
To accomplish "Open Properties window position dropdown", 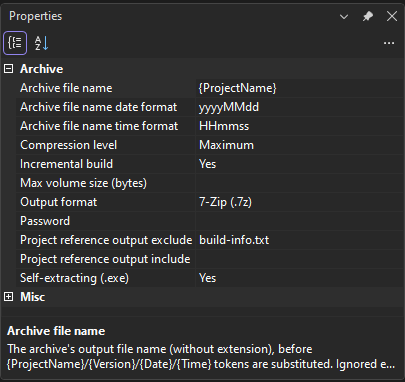I will tap(344, 16).
